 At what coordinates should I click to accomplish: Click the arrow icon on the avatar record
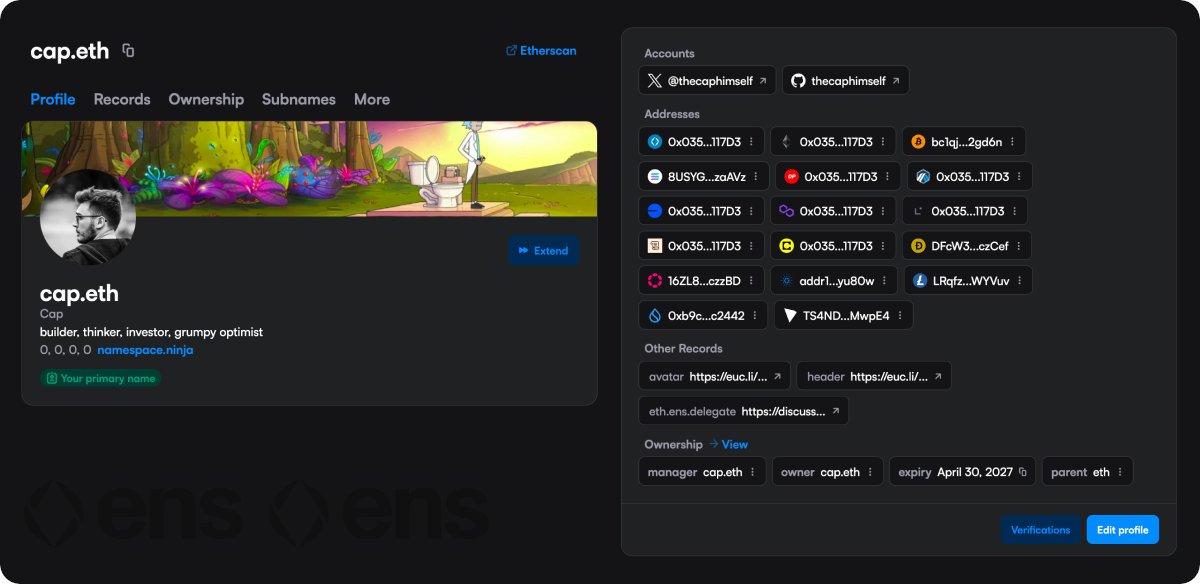[x=776, y=377]
